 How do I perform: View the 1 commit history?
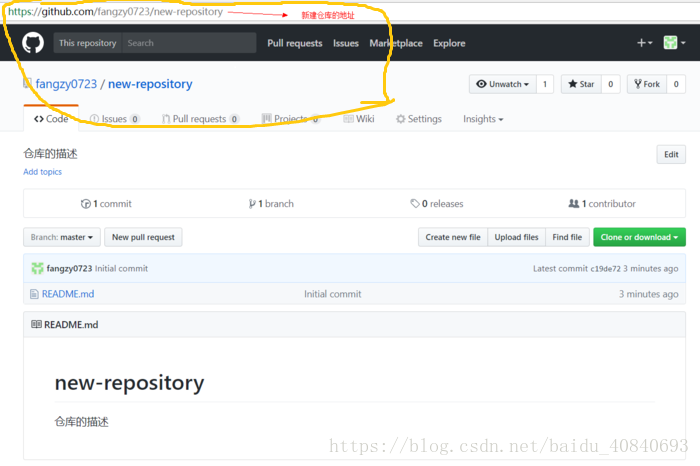(x=106, y=204)
